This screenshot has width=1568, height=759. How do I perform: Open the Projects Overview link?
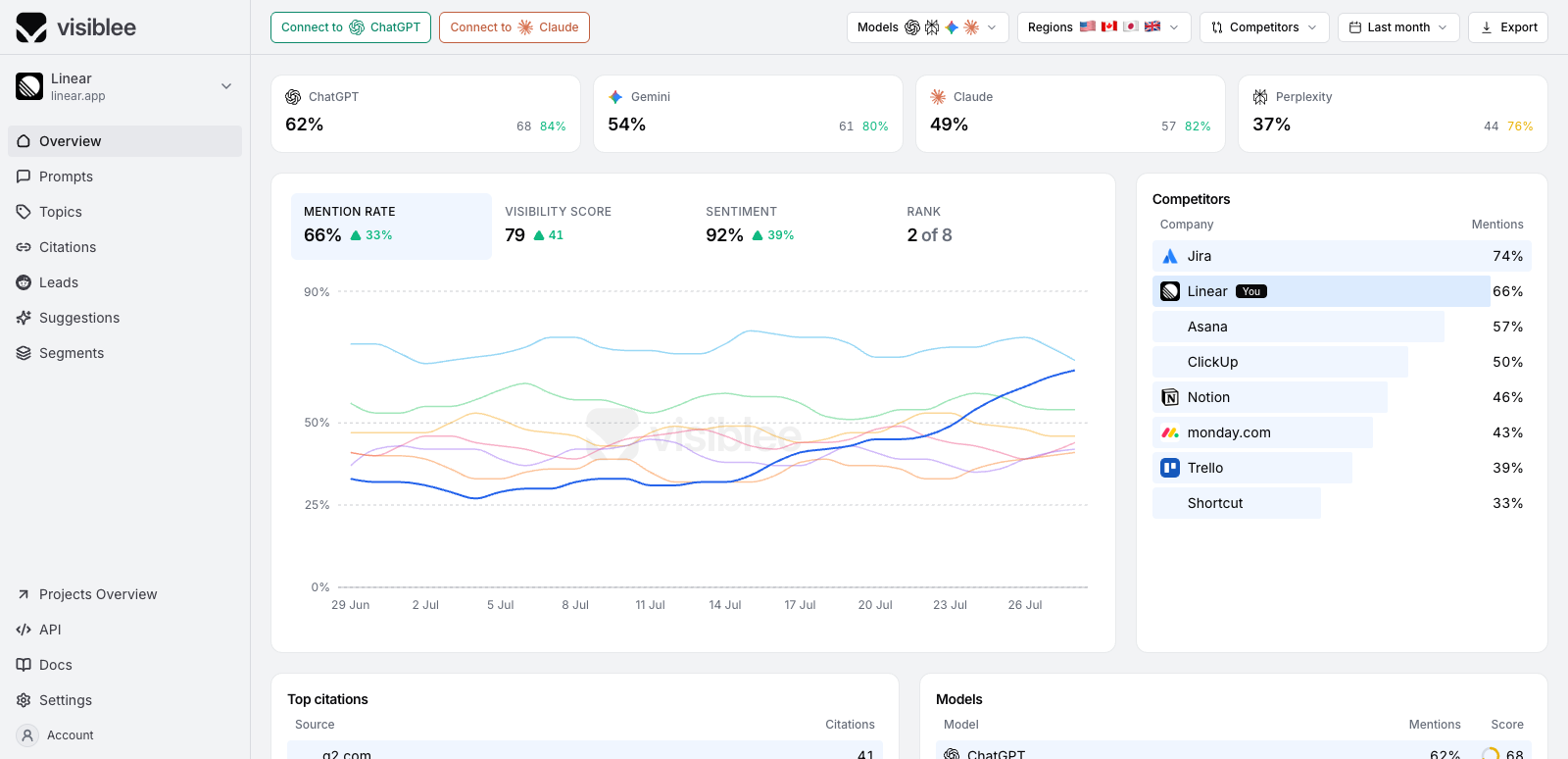124,594
